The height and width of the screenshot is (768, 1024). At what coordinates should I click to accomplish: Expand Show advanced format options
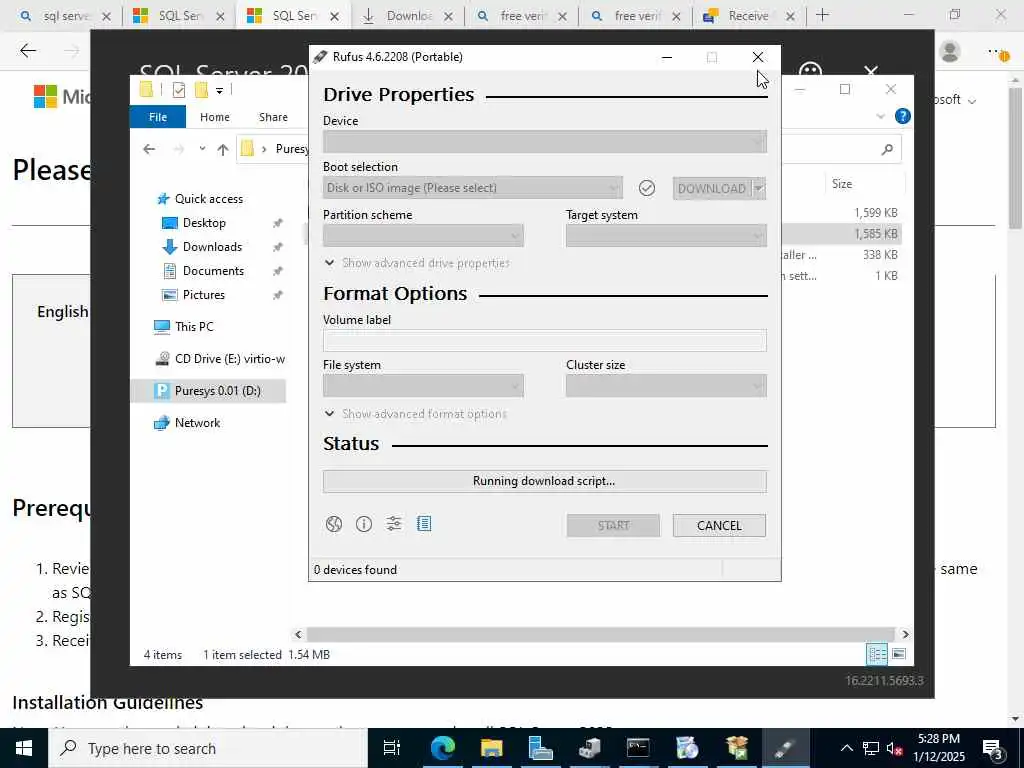(416, 414)
